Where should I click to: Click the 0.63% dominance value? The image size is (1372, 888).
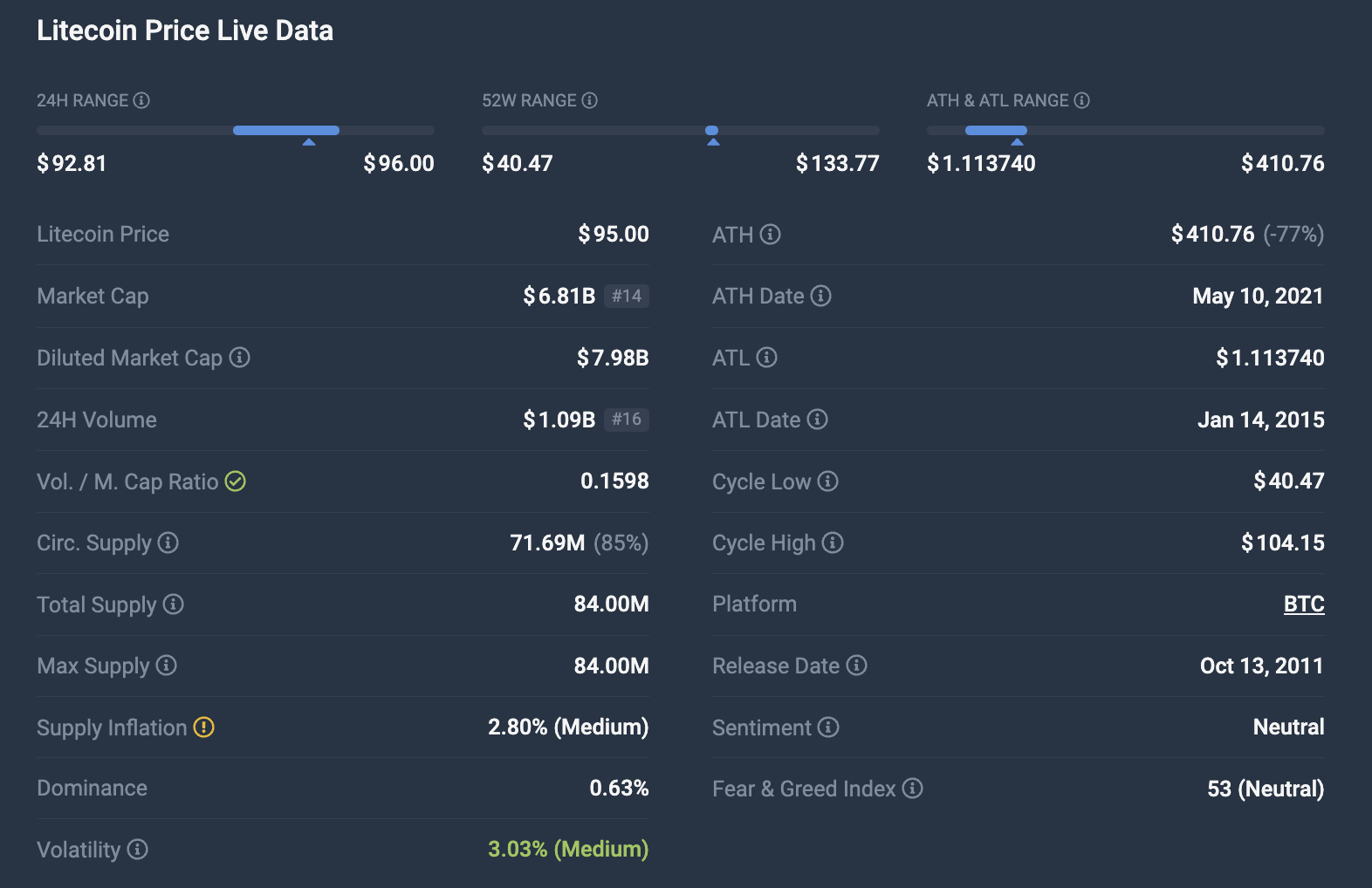620,788
